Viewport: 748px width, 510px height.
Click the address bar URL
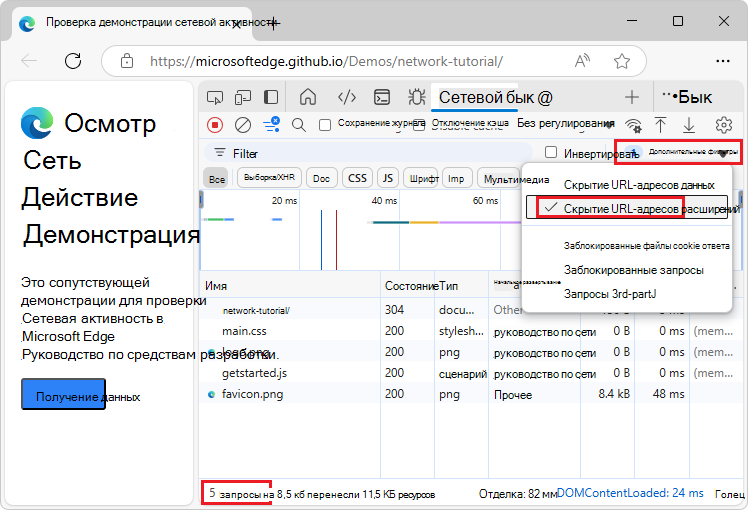point(326,61)
